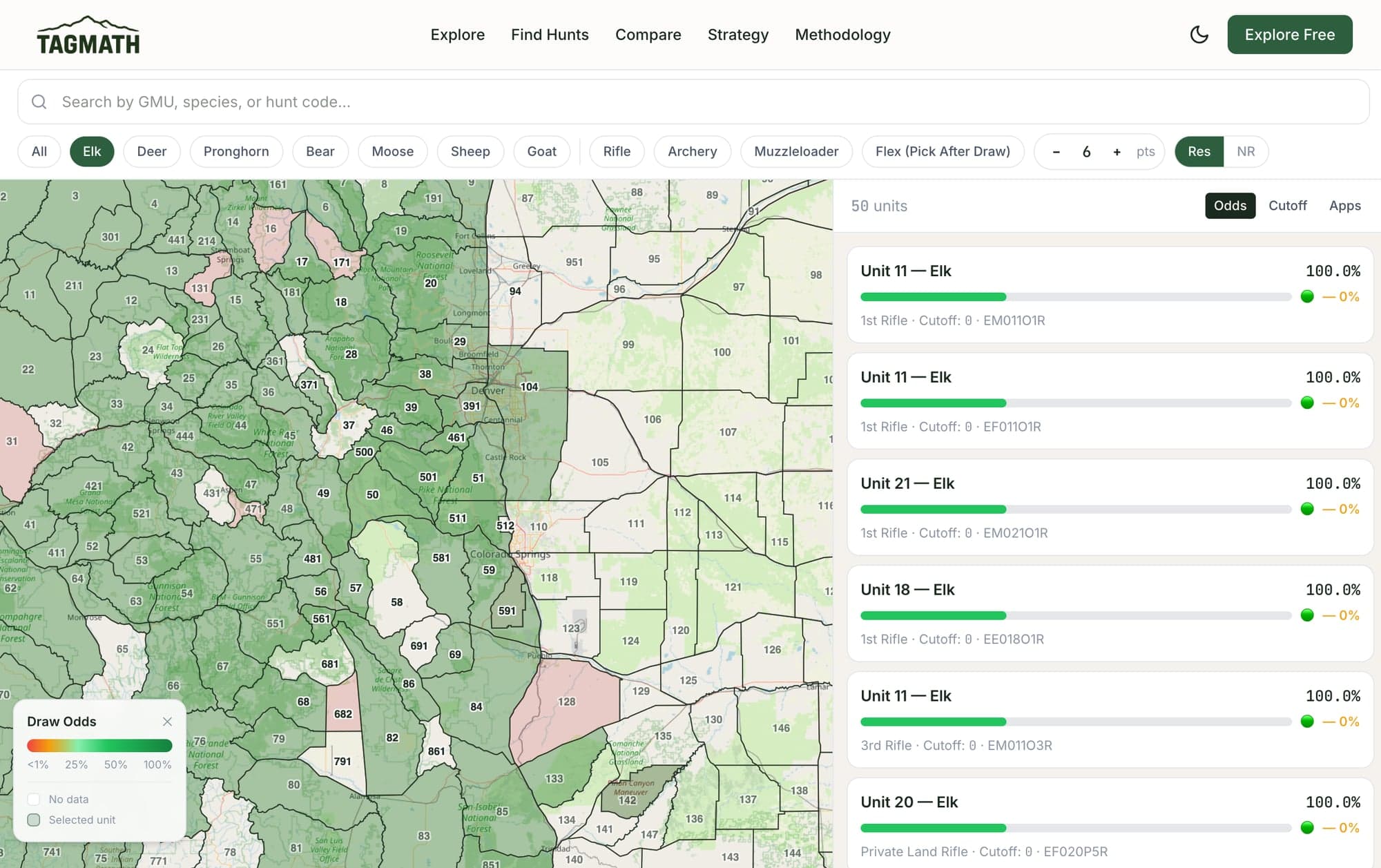
Task: Click the minus icon to decrease points
Action: 1056,151
